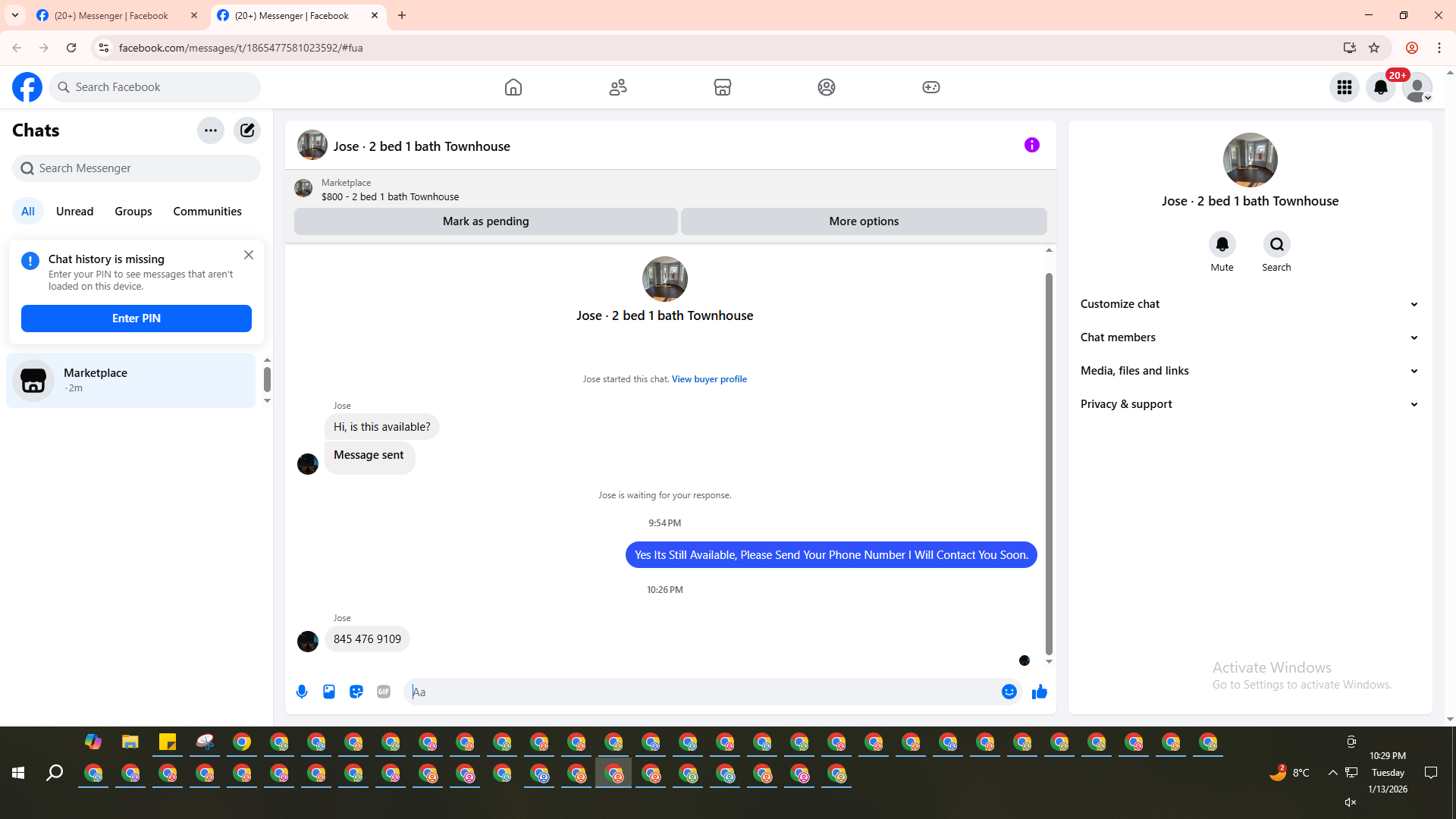
Task: Expand the Customize chat section
Action: tap(1249, 304)
